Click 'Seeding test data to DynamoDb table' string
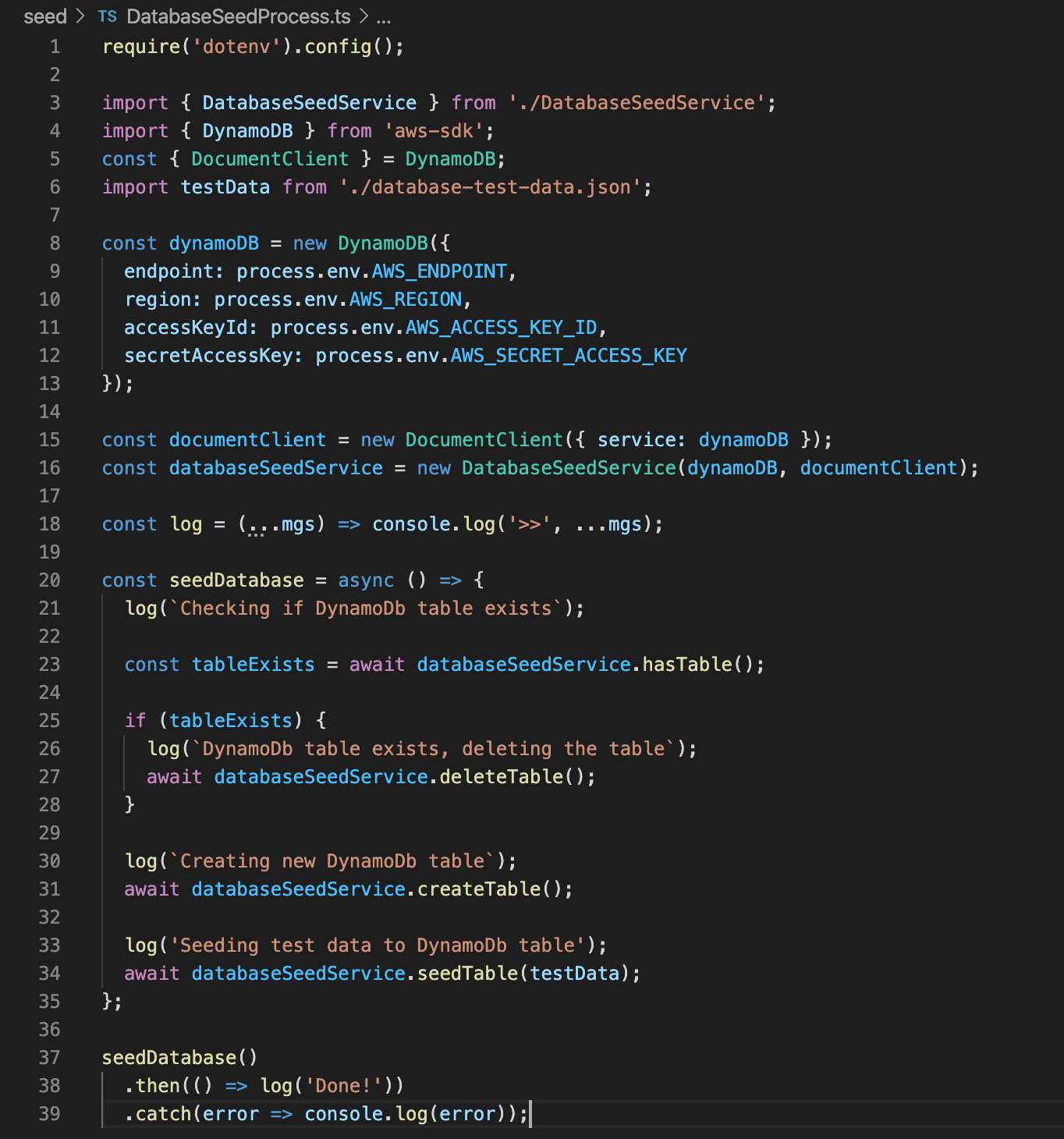 coord(378,946)
